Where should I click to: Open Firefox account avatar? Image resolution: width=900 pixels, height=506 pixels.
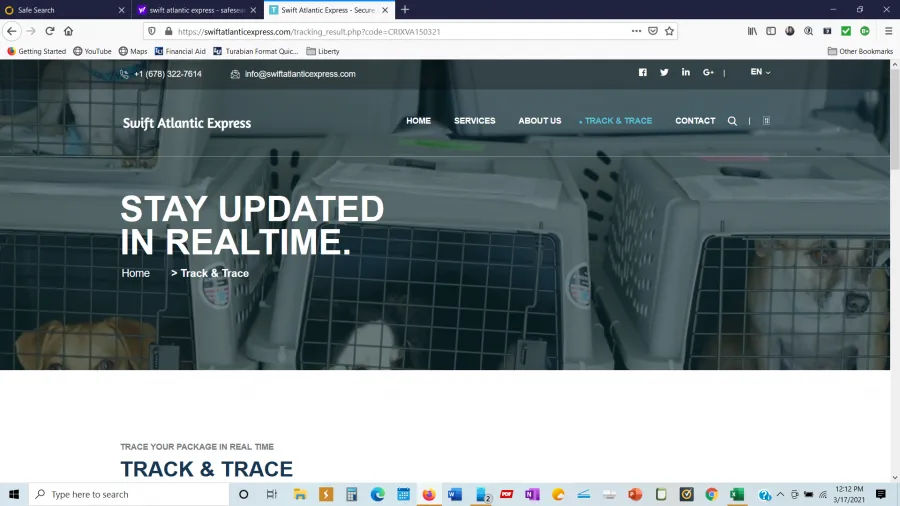pyautogui.click(x=790, y=31)
